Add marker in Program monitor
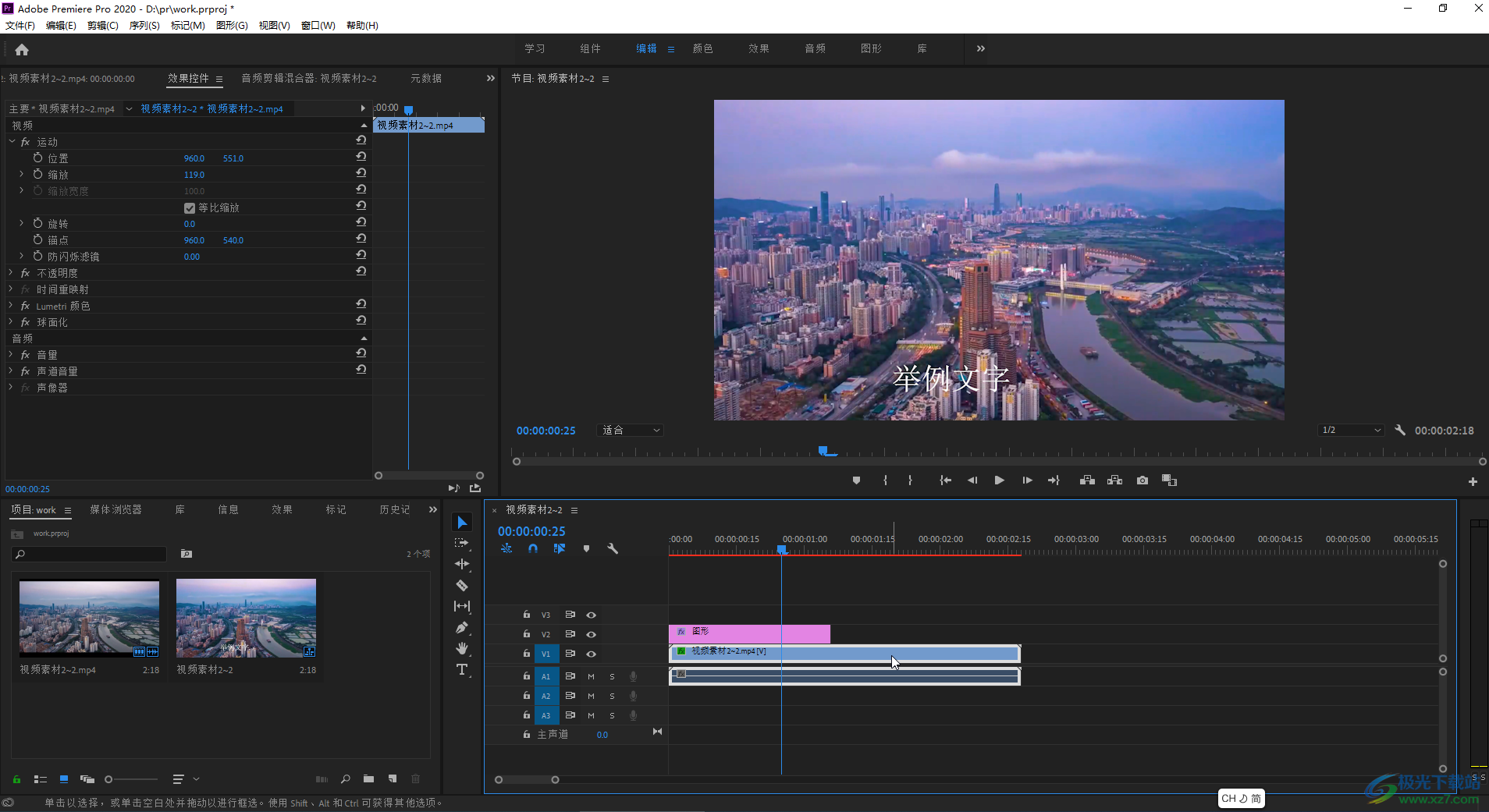 pyautogui.click(x=856, y=480)
